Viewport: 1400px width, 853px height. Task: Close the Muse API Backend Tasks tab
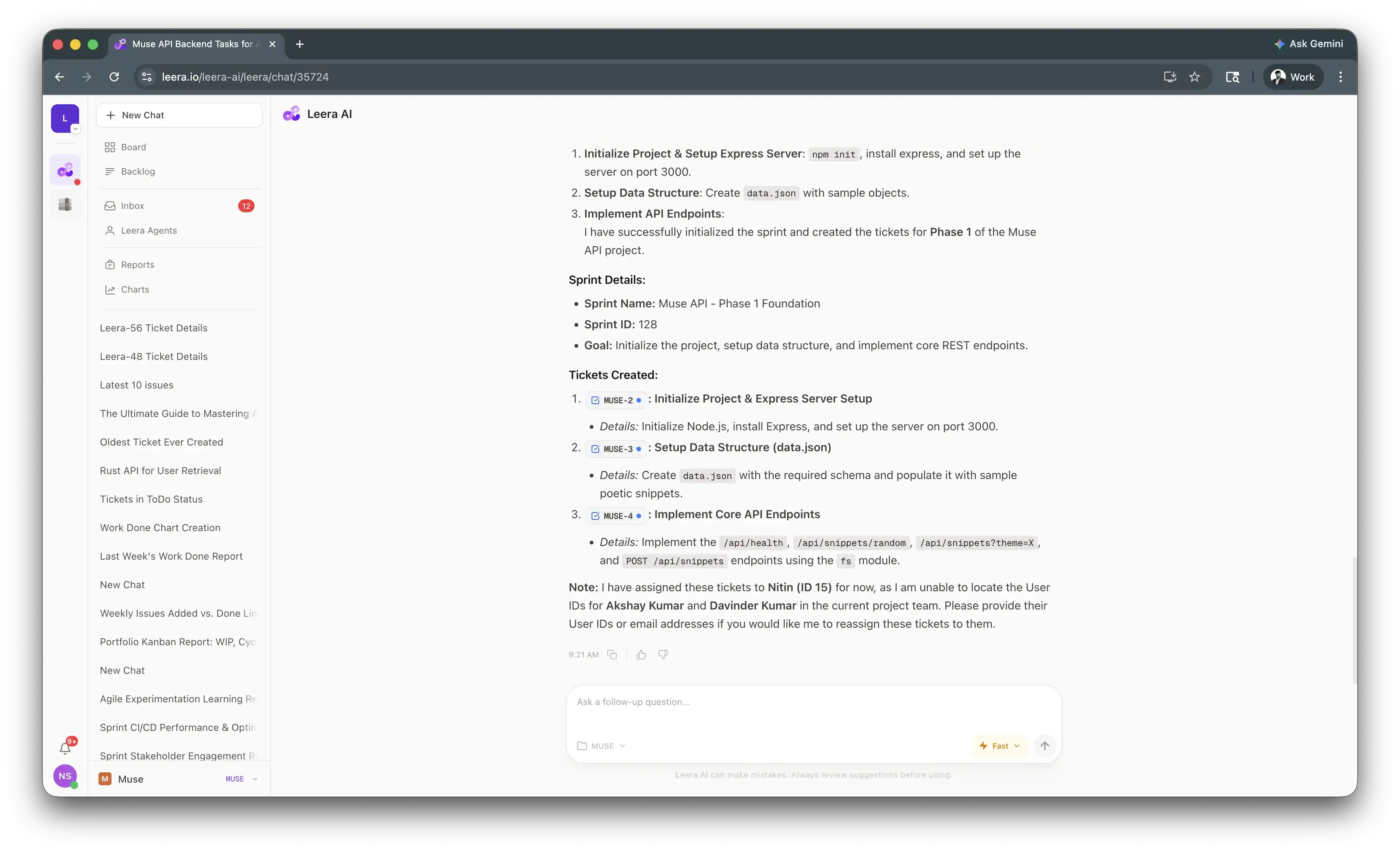pos(272,44)
